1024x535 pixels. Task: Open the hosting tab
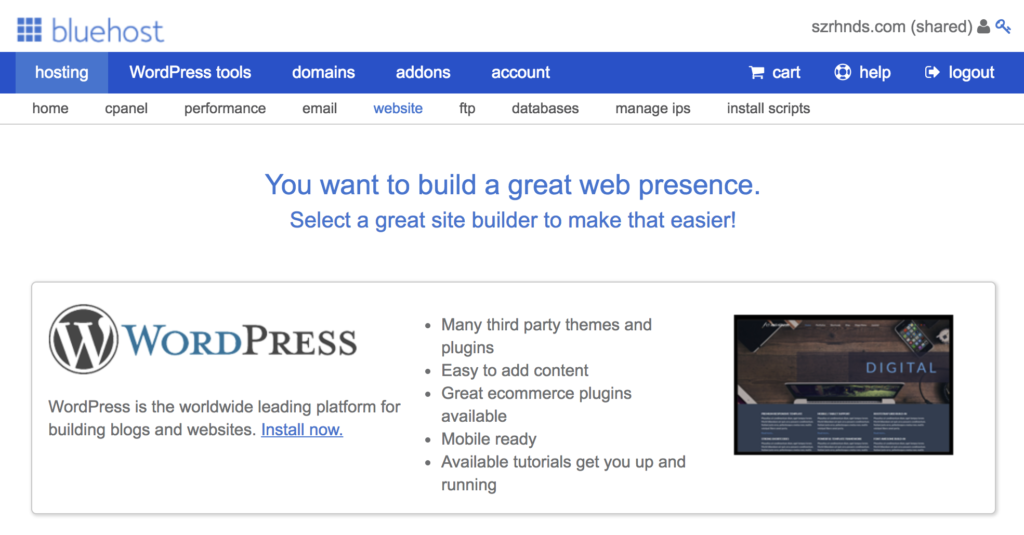pyautogui.click(x=62, y=73)
